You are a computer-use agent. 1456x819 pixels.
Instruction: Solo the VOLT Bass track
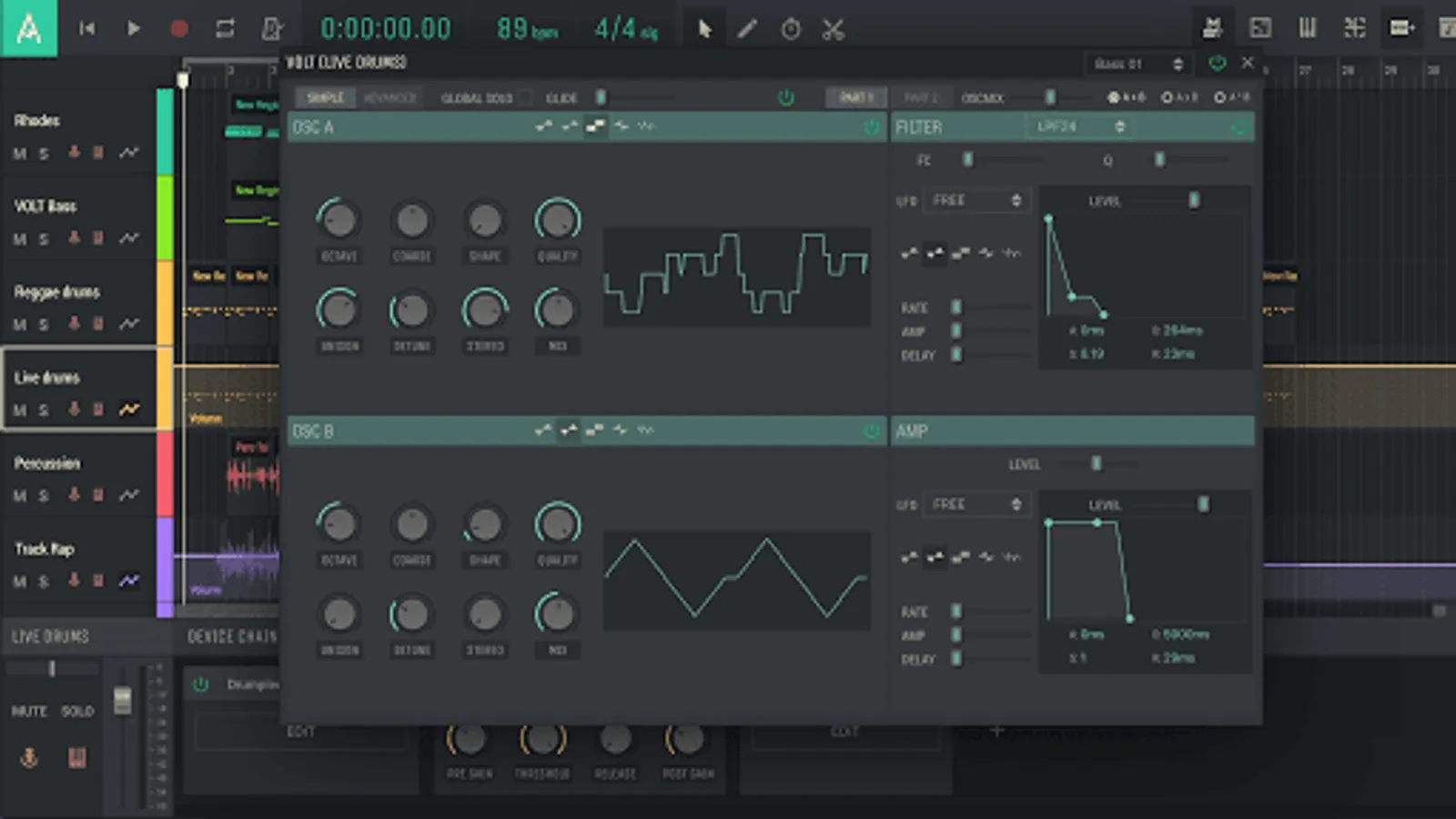click(44, 239)
